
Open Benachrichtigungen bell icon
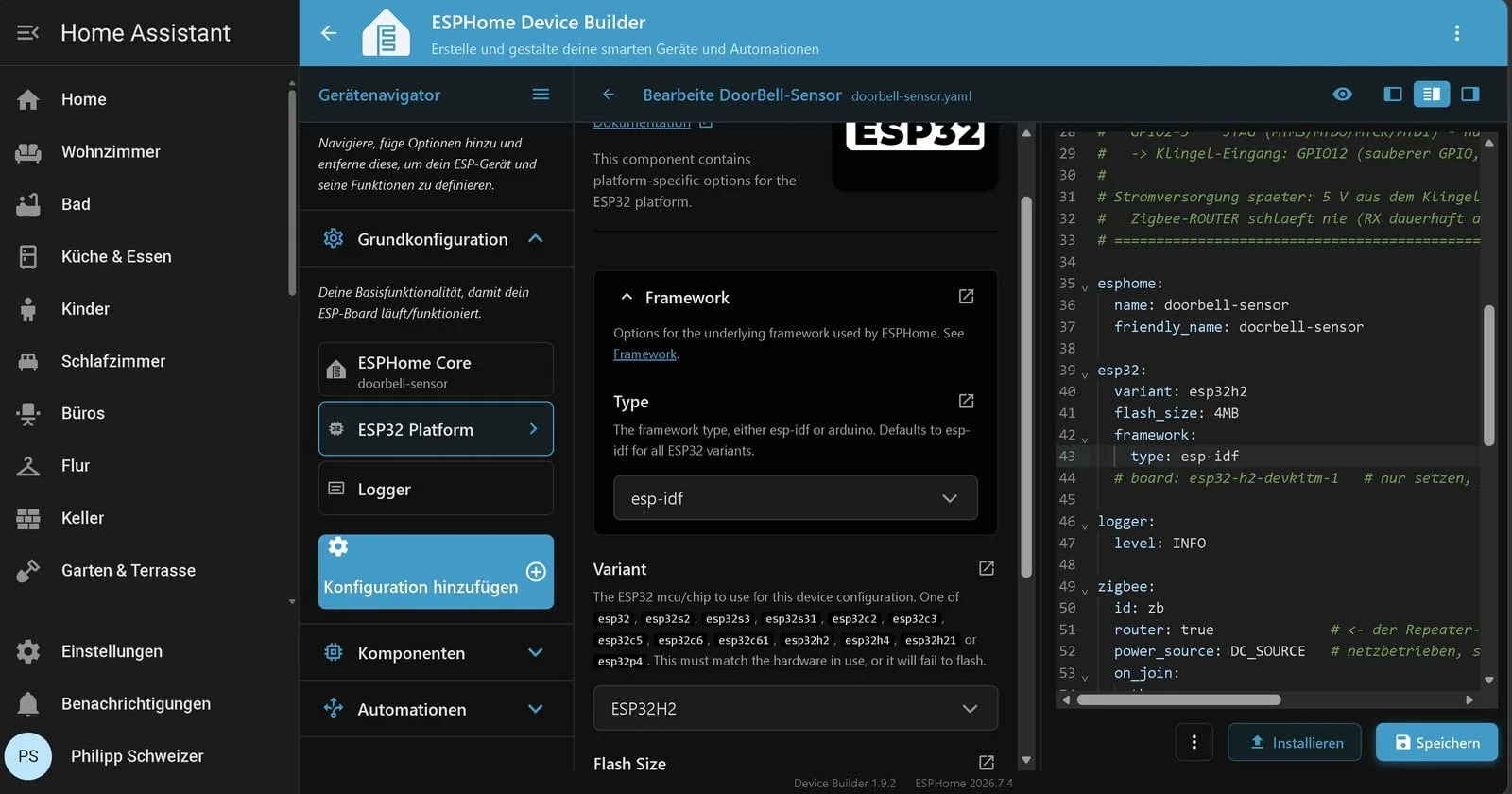[x=28, y=704]
